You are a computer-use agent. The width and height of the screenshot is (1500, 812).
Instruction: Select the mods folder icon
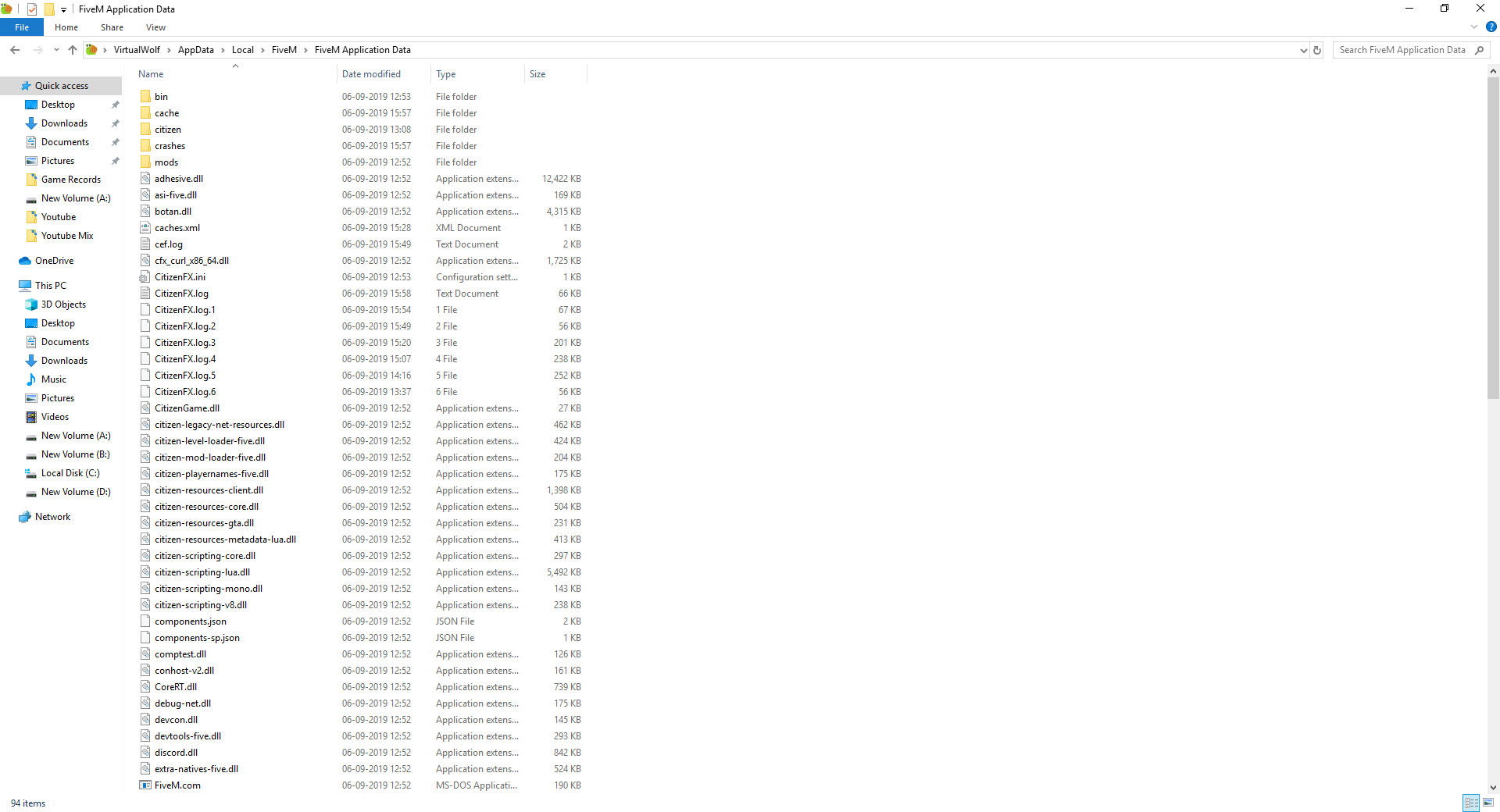[145, 162]
